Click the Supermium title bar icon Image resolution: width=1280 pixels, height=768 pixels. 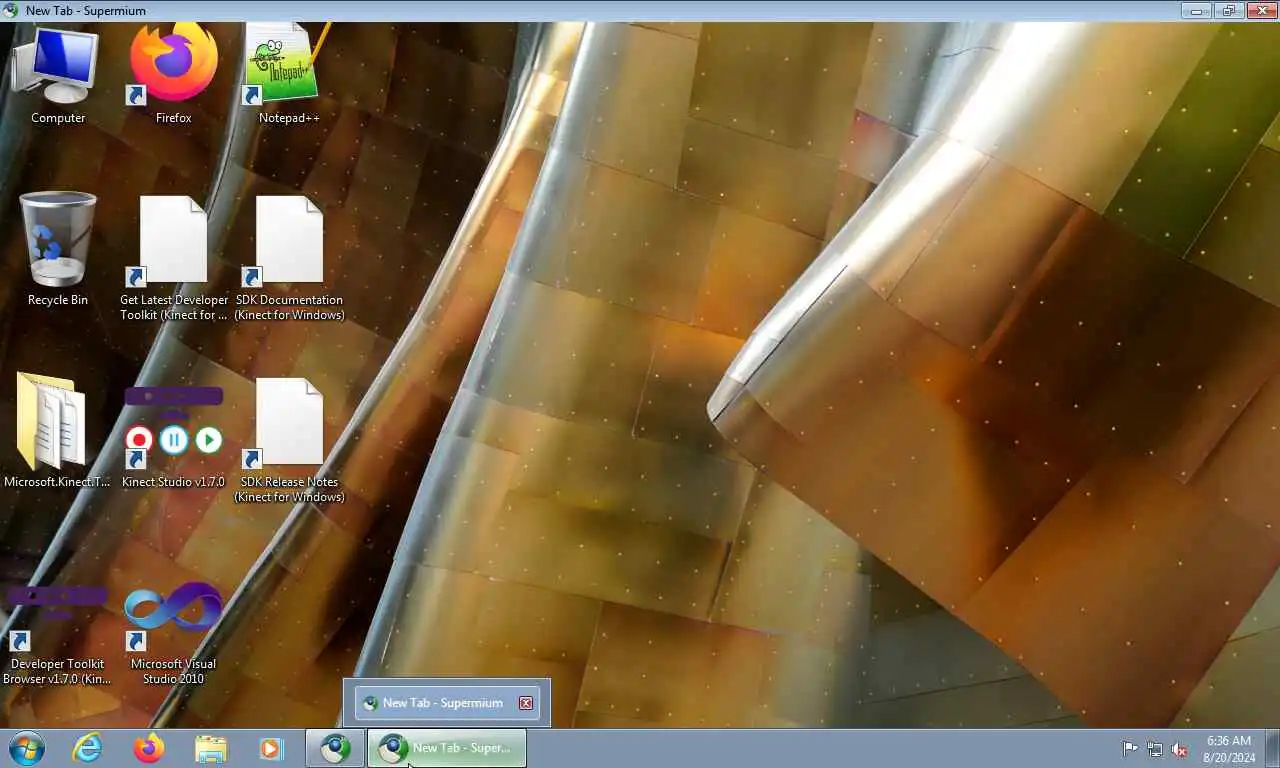click(x=11, y=11)
